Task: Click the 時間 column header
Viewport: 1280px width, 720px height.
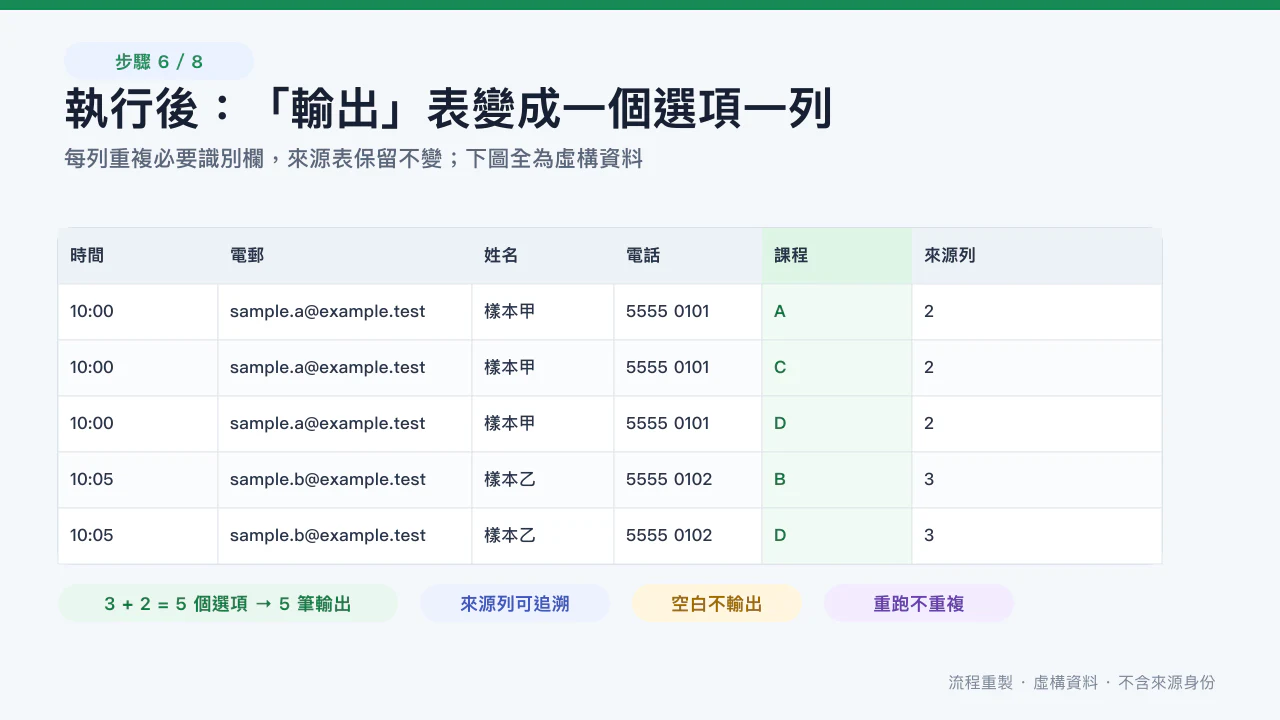Action: click(138, 256)
